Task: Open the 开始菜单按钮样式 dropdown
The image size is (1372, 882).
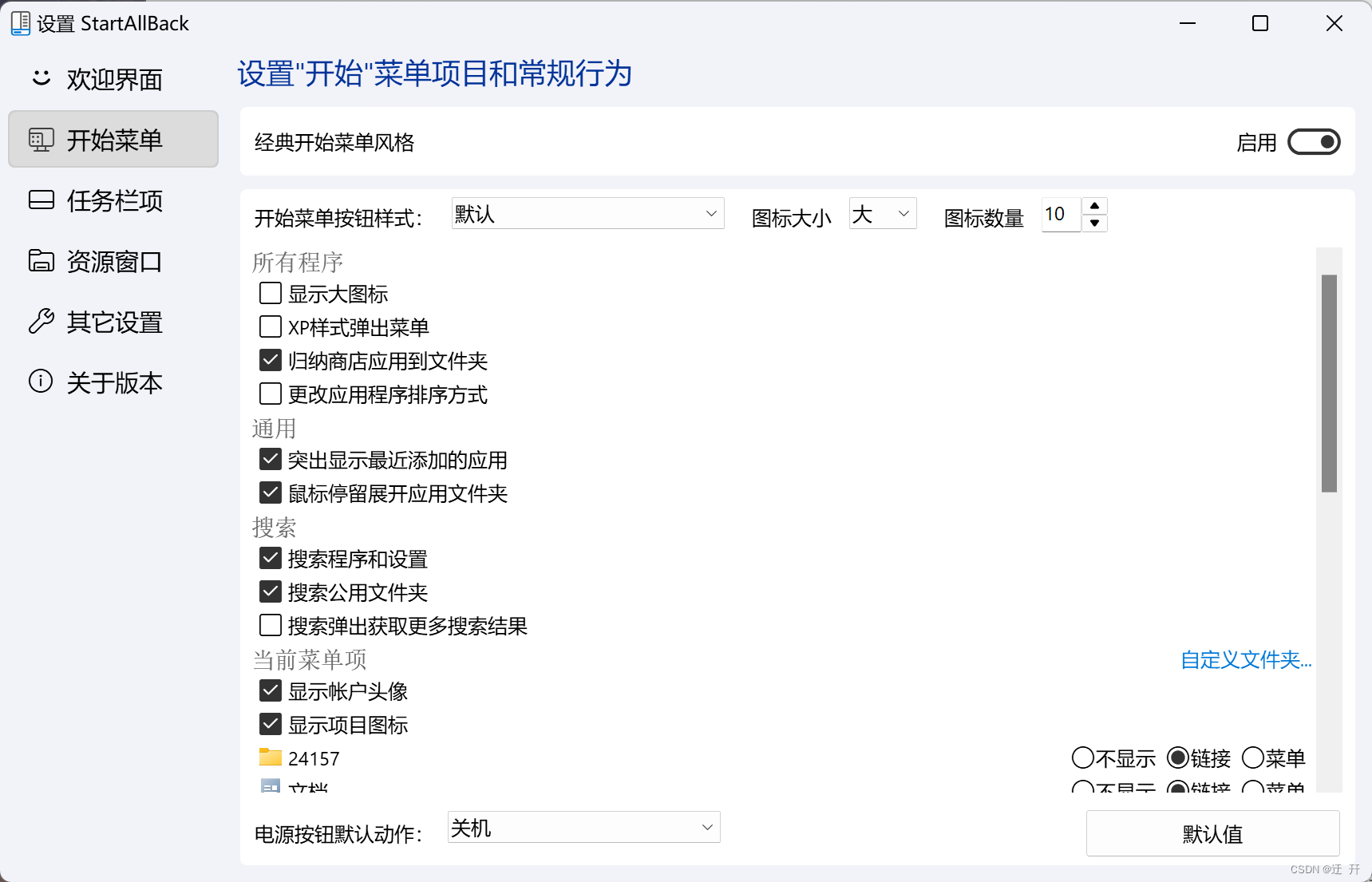Action: coord(588,213)
